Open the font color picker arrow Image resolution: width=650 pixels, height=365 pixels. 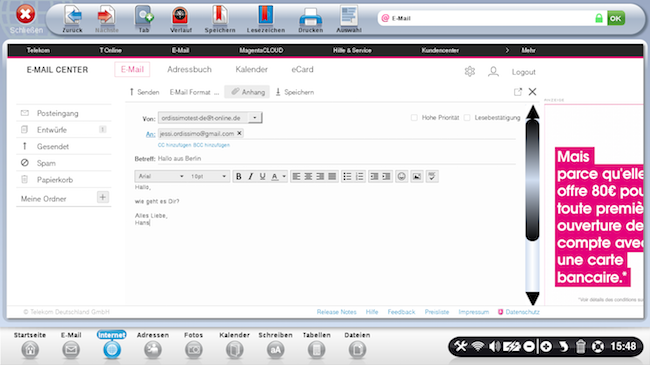coord(284,177)
